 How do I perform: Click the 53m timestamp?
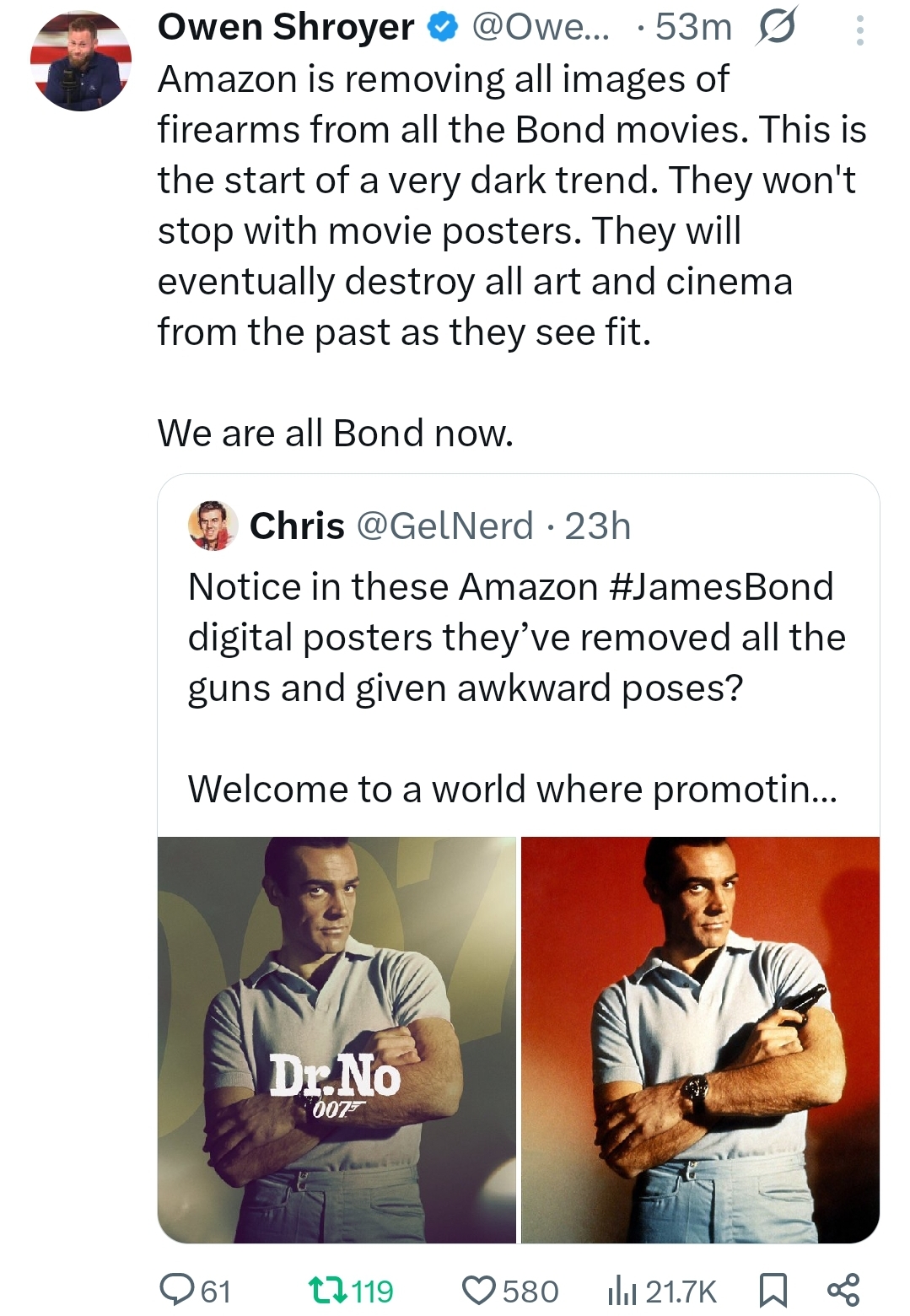tap(693, 28)
